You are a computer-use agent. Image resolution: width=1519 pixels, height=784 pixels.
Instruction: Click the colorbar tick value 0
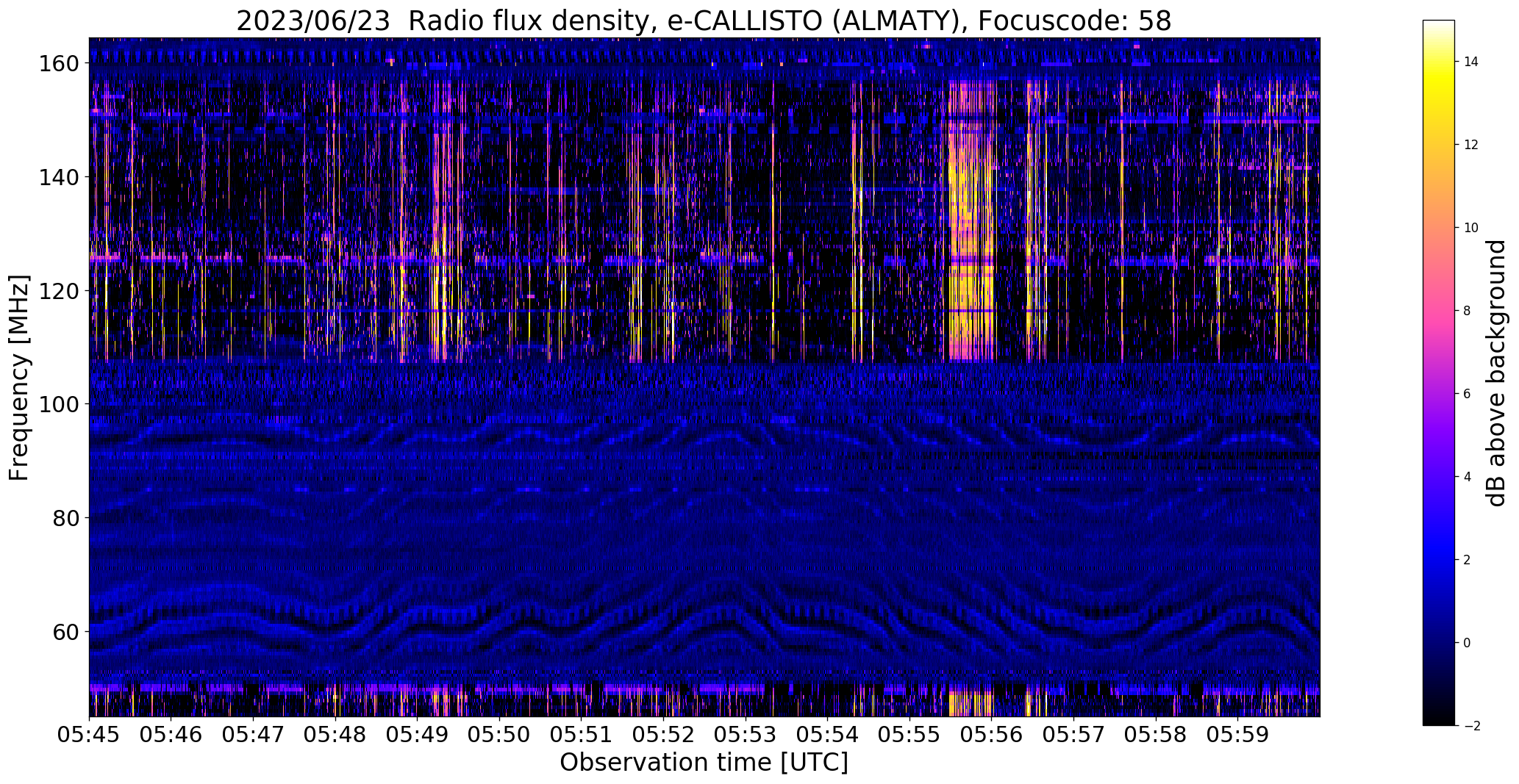click(1468, 643)
